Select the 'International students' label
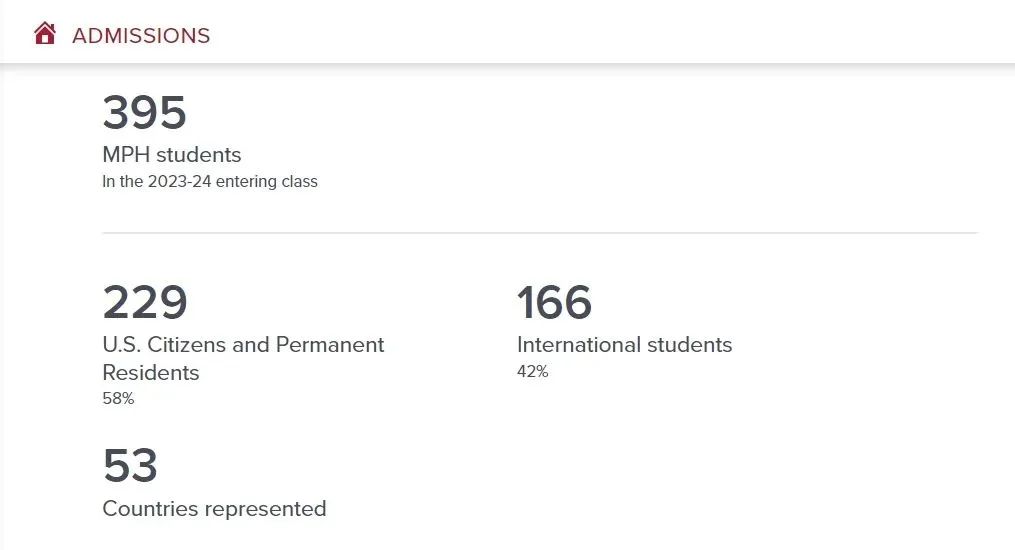Image resolution: width=1015 pixels, height=550 pixels. (624, 345)
